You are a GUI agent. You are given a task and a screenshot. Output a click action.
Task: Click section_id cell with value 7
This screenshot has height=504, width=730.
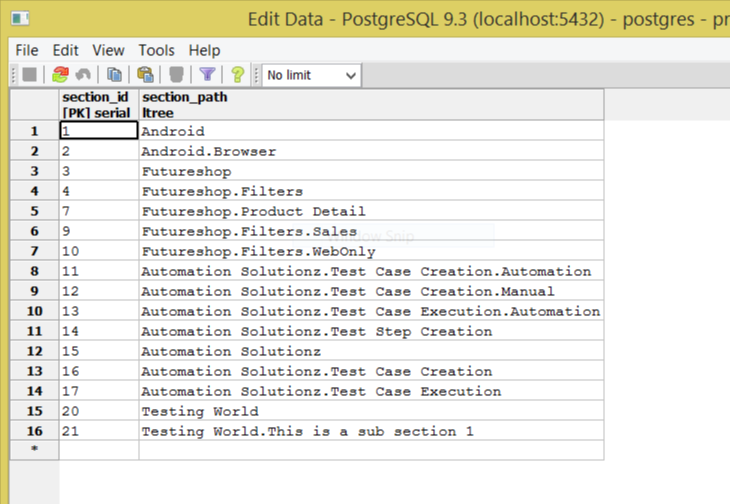point(99,211)
